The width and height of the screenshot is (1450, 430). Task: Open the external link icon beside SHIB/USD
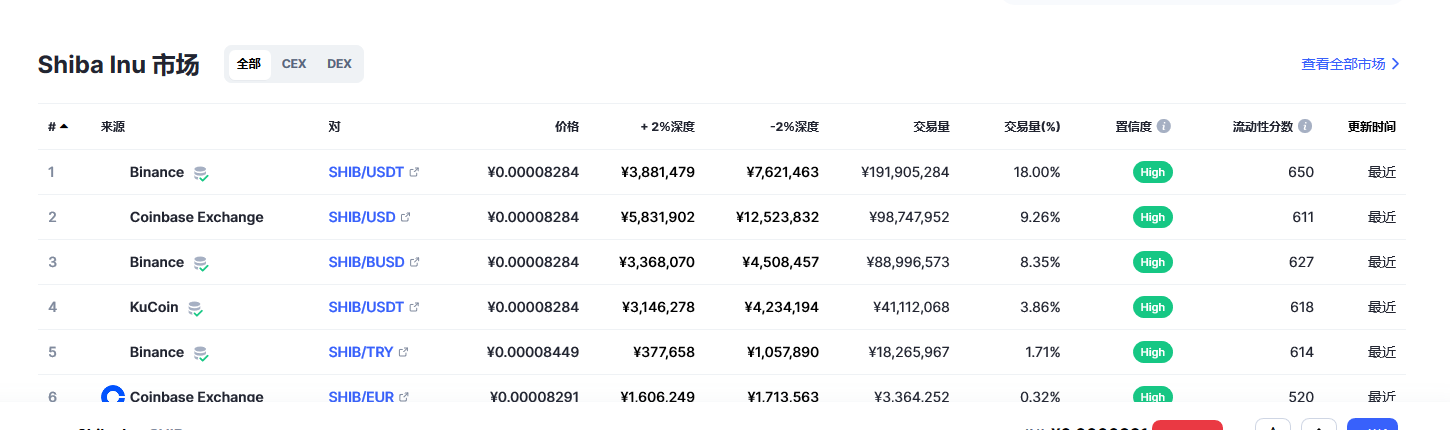(x=405, y=217)
